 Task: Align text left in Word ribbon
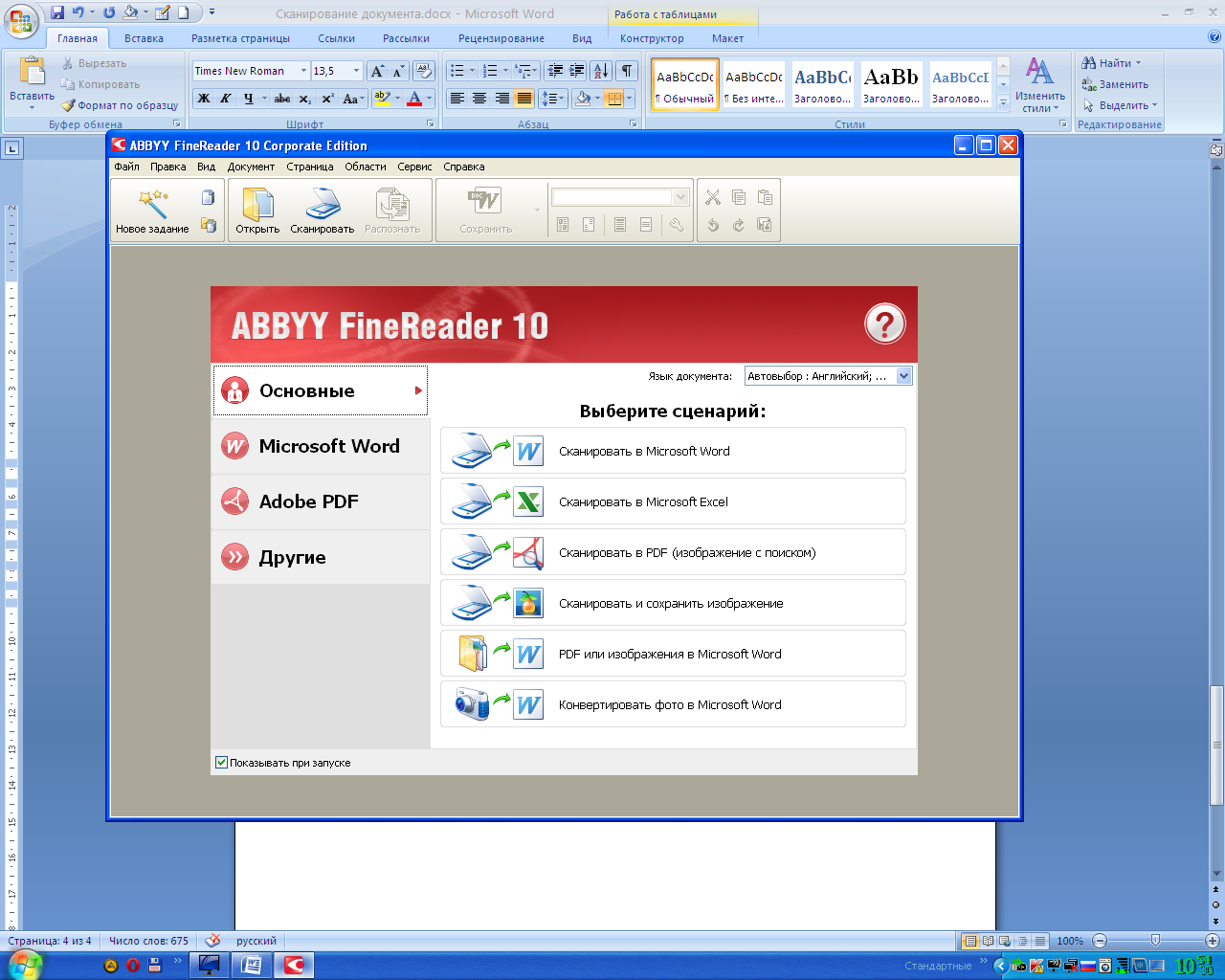pyautogui.click(x=457, y=98)
